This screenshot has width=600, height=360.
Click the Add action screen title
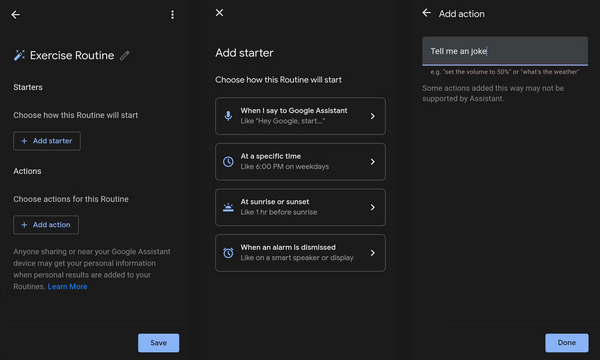[x=461, y=14]
